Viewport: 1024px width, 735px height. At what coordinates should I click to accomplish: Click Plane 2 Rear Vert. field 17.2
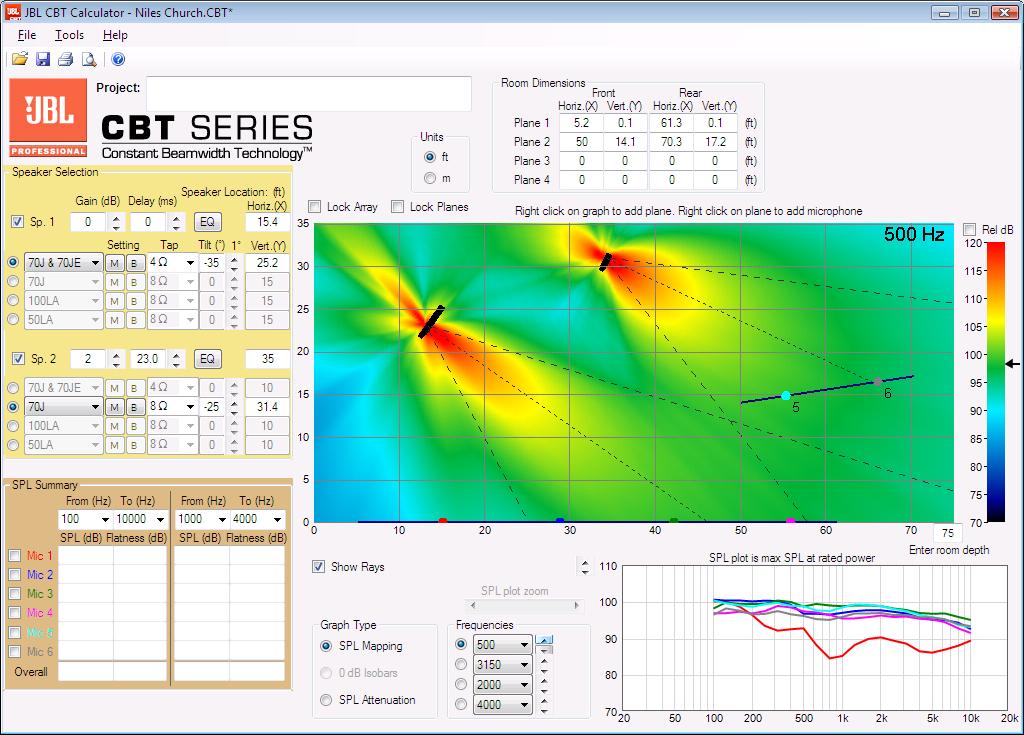click(x=715, y=142)
